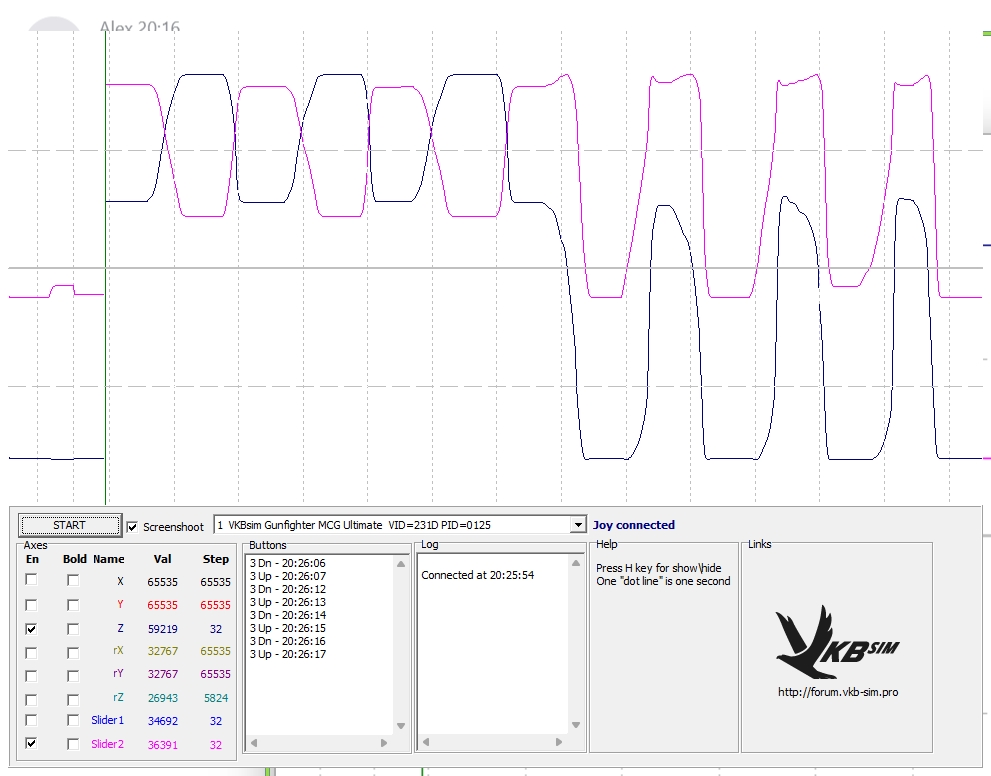The width and height of the screenshot is (991, 776).
Task: Select the VKBsim Gunfighter MCG Ultimate combo box
Action: coord(392,525)
